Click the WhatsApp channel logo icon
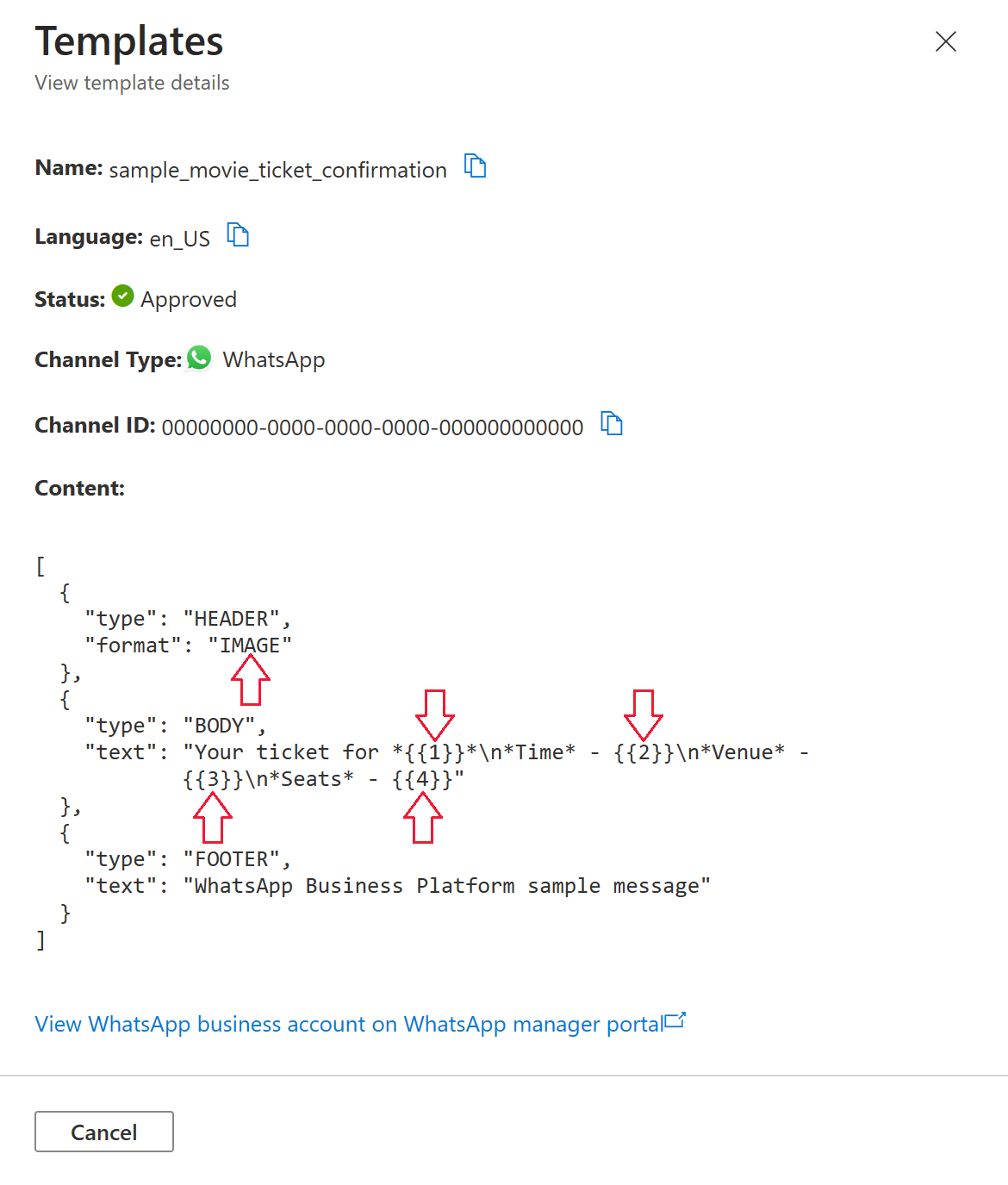This screenshot has width=1008, height=1185. pyautogui.click(x=200, y=358)
